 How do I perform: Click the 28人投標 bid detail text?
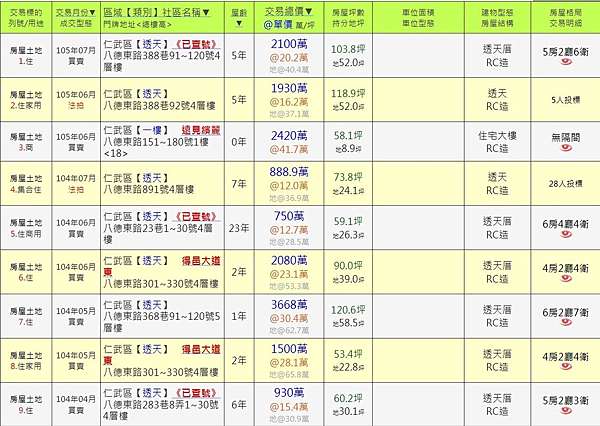click(566, 184)
